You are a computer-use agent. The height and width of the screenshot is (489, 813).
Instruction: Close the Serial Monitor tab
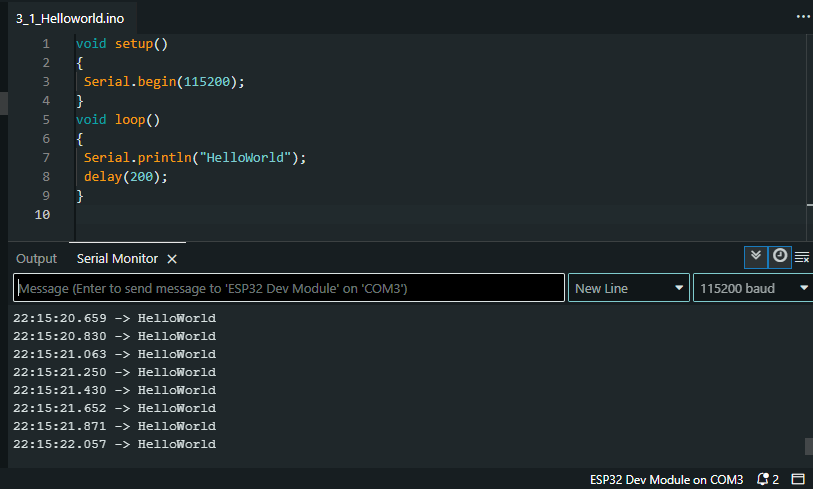172,259
